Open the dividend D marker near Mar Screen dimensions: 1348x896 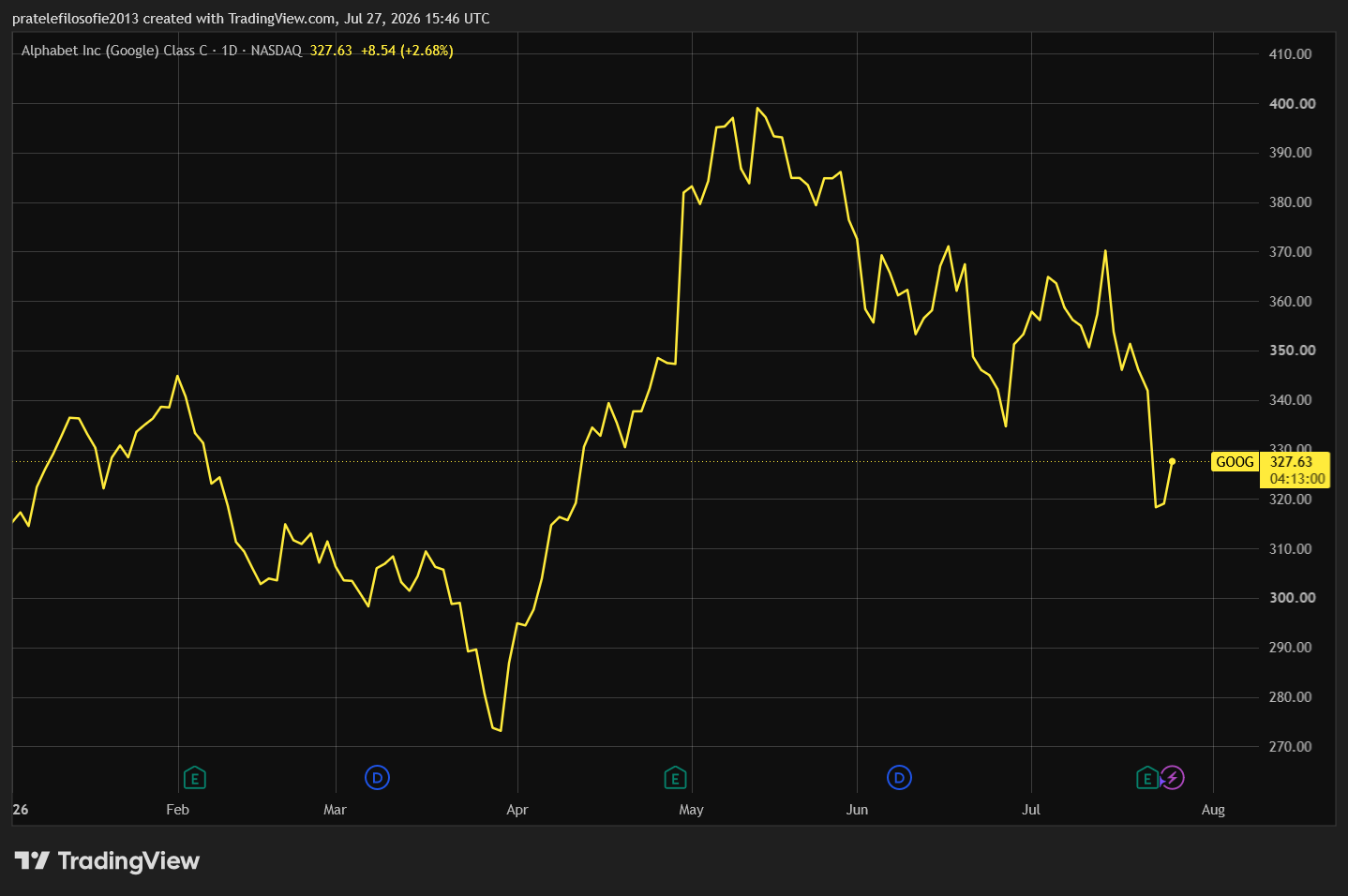(377, 778)
